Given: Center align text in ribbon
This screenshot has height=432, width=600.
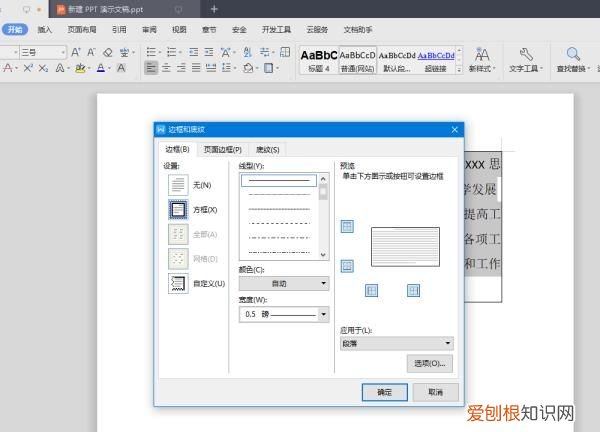Looking at the screenshot, I should point(166,68).
